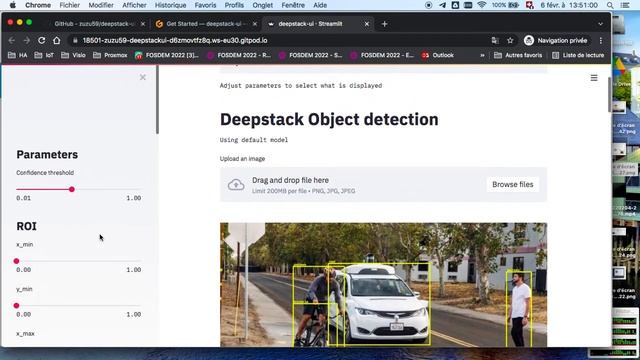Click the main page vertical scrollbar

point(609,94)
